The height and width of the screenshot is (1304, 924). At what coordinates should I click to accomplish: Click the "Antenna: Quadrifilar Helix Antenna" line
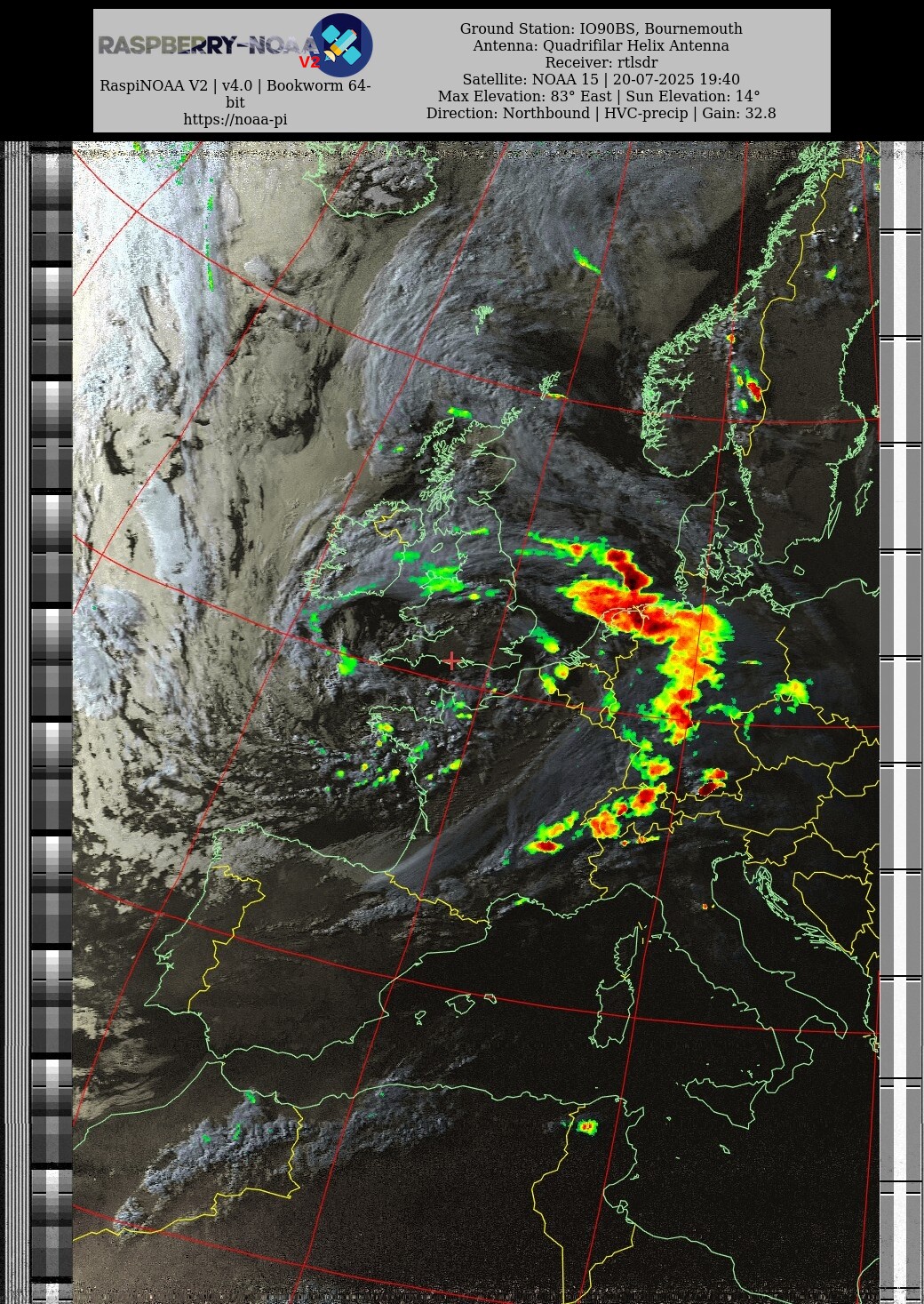(601, 45)
